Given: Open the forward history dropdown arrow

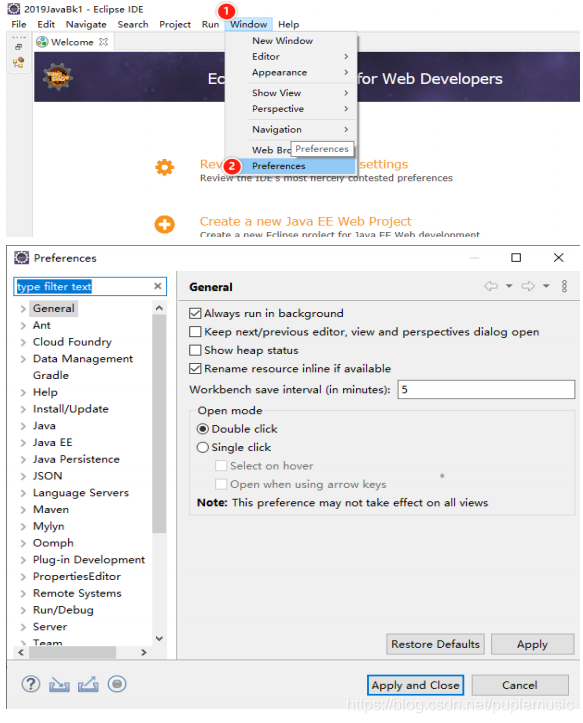Looking at the screenshot, I should 546,286.
